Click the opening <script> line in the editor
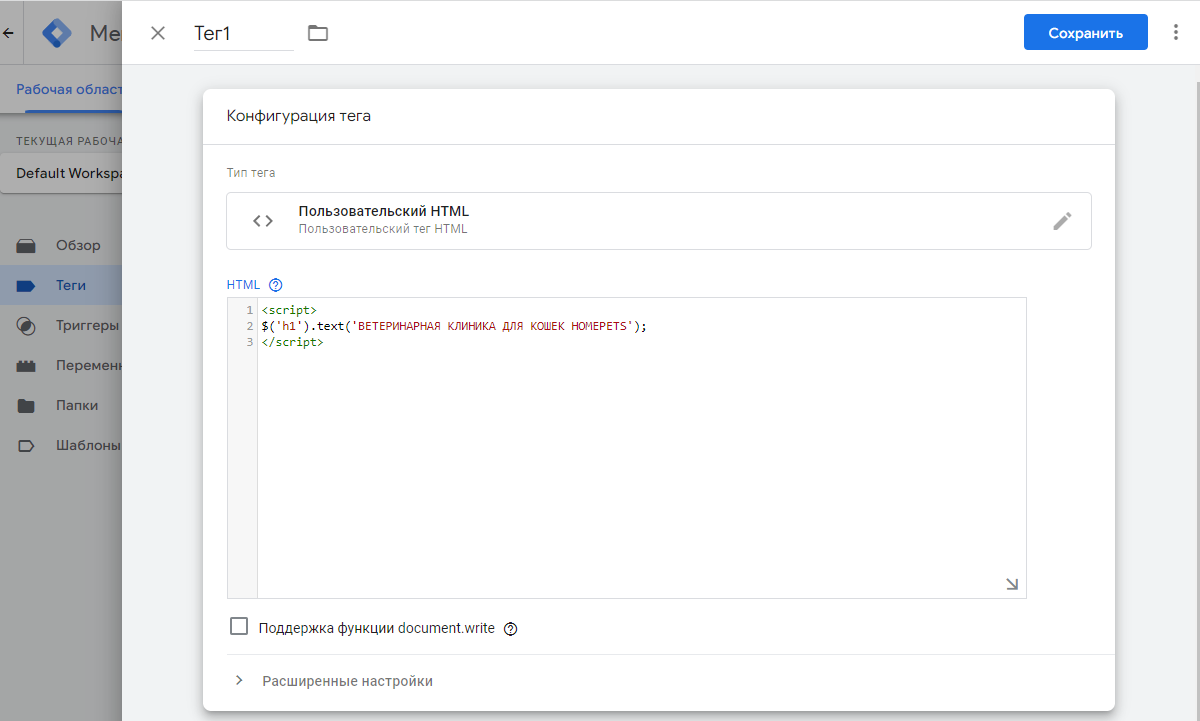This screenshot has width=1200, height=721. (288, 310)
